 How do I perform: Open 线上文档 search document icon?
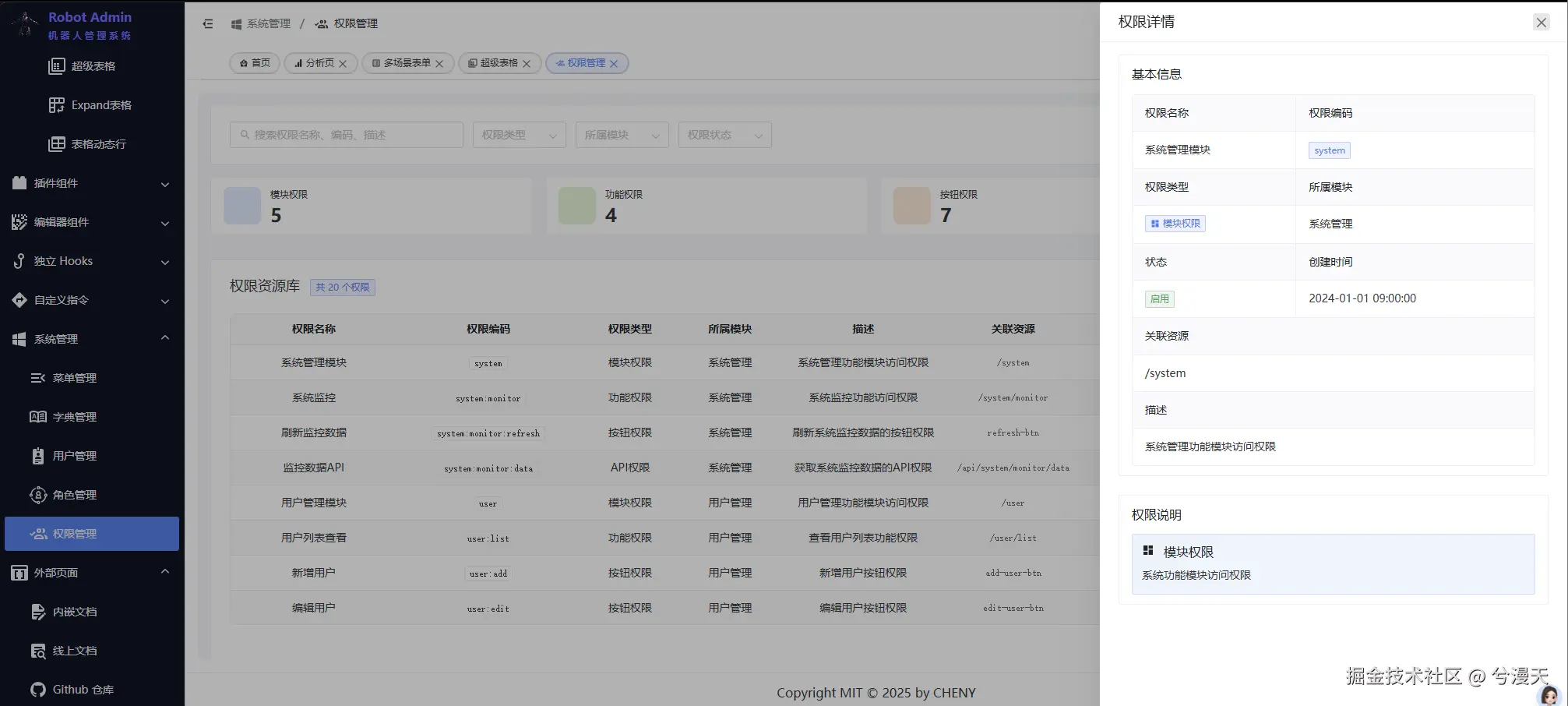[x=37, y=651]
